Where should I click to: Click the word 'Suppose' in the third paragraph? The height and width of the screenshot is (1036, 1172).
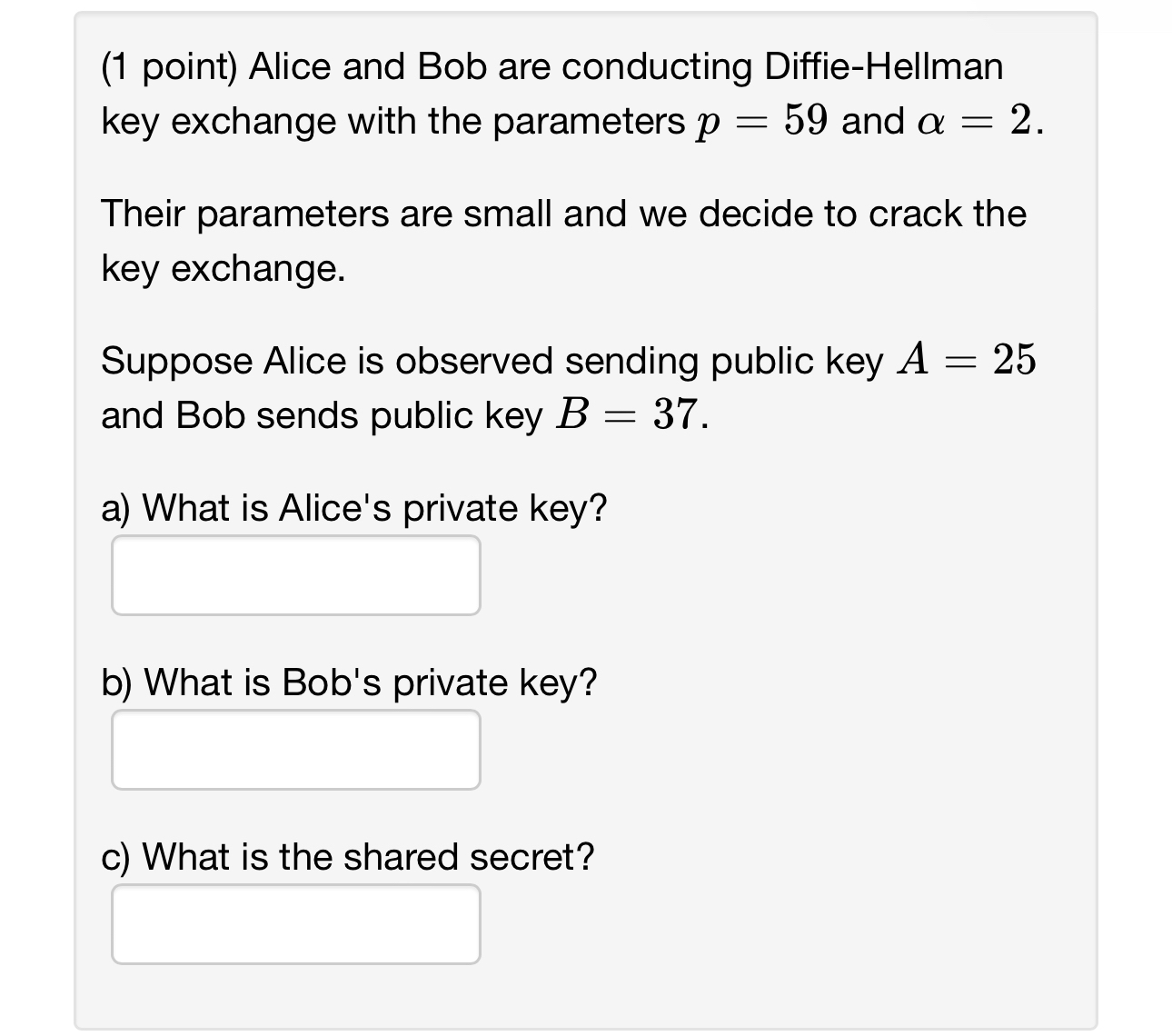coord(166,359)
